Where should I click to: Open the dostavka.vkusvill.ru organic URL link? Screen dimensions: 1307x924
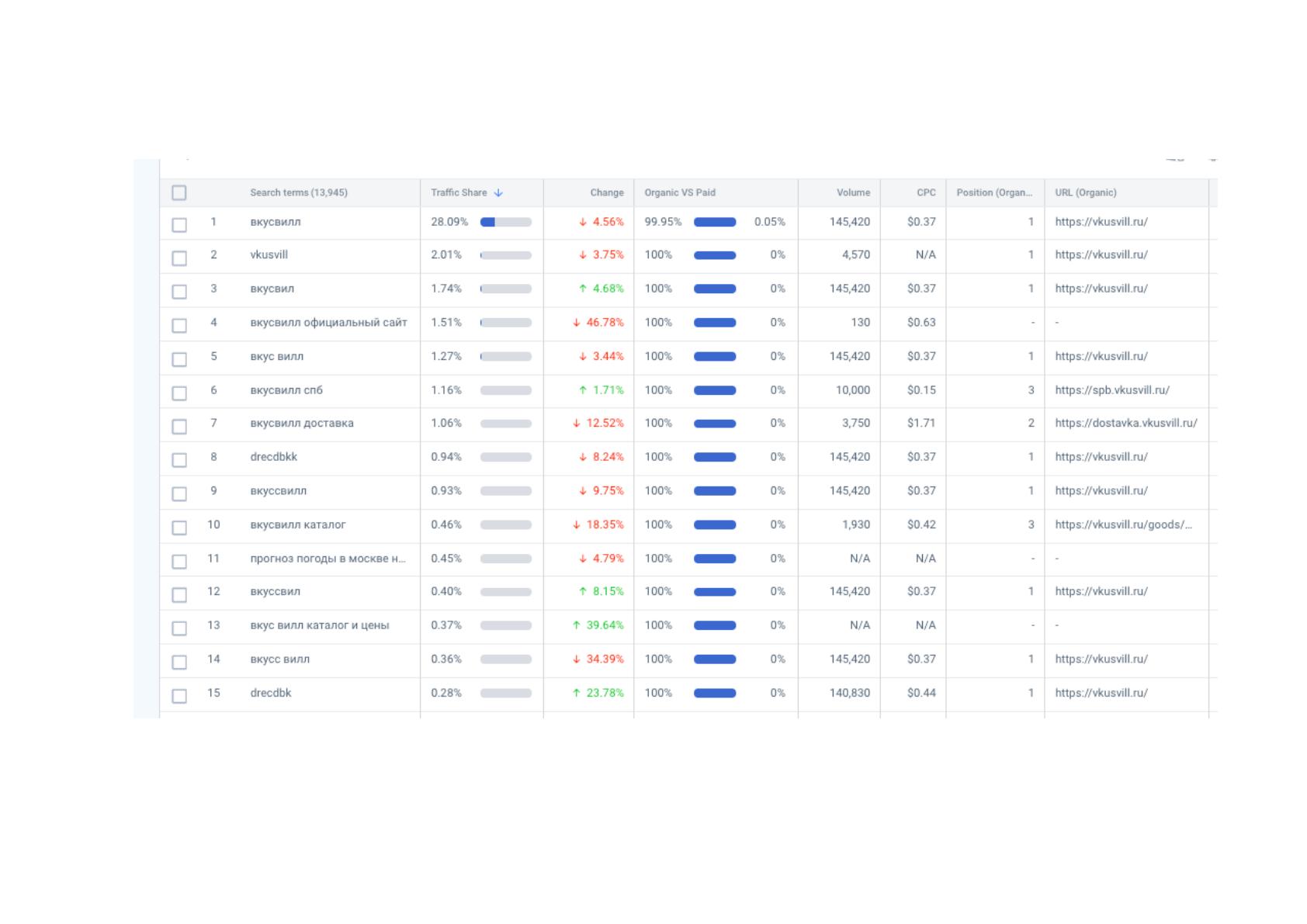(x=1126, y=424)
